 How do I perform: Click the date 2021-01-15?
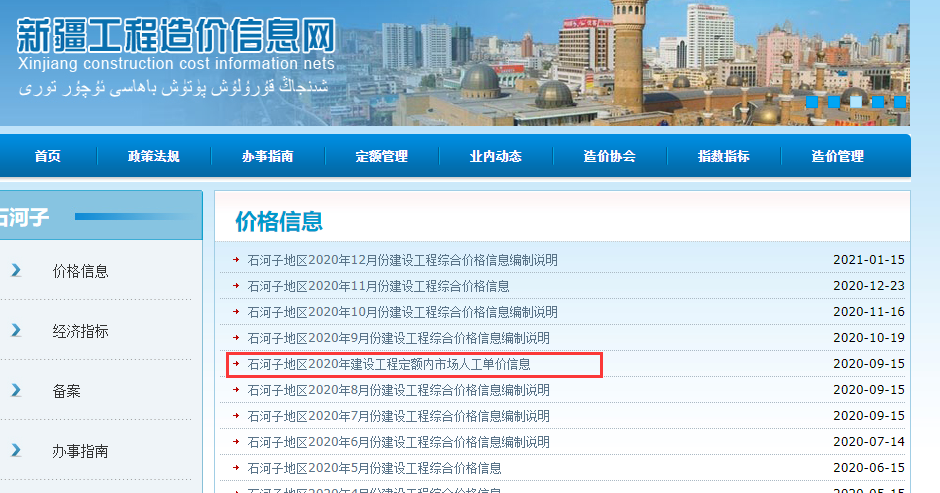tap(869, 260)
